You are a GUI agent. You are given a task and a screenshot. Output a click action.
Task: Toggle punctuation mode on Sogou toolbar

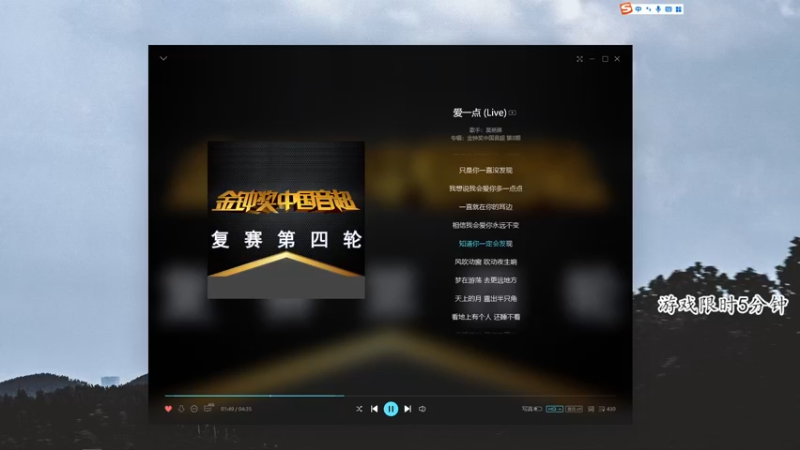[x=648, y=9]
